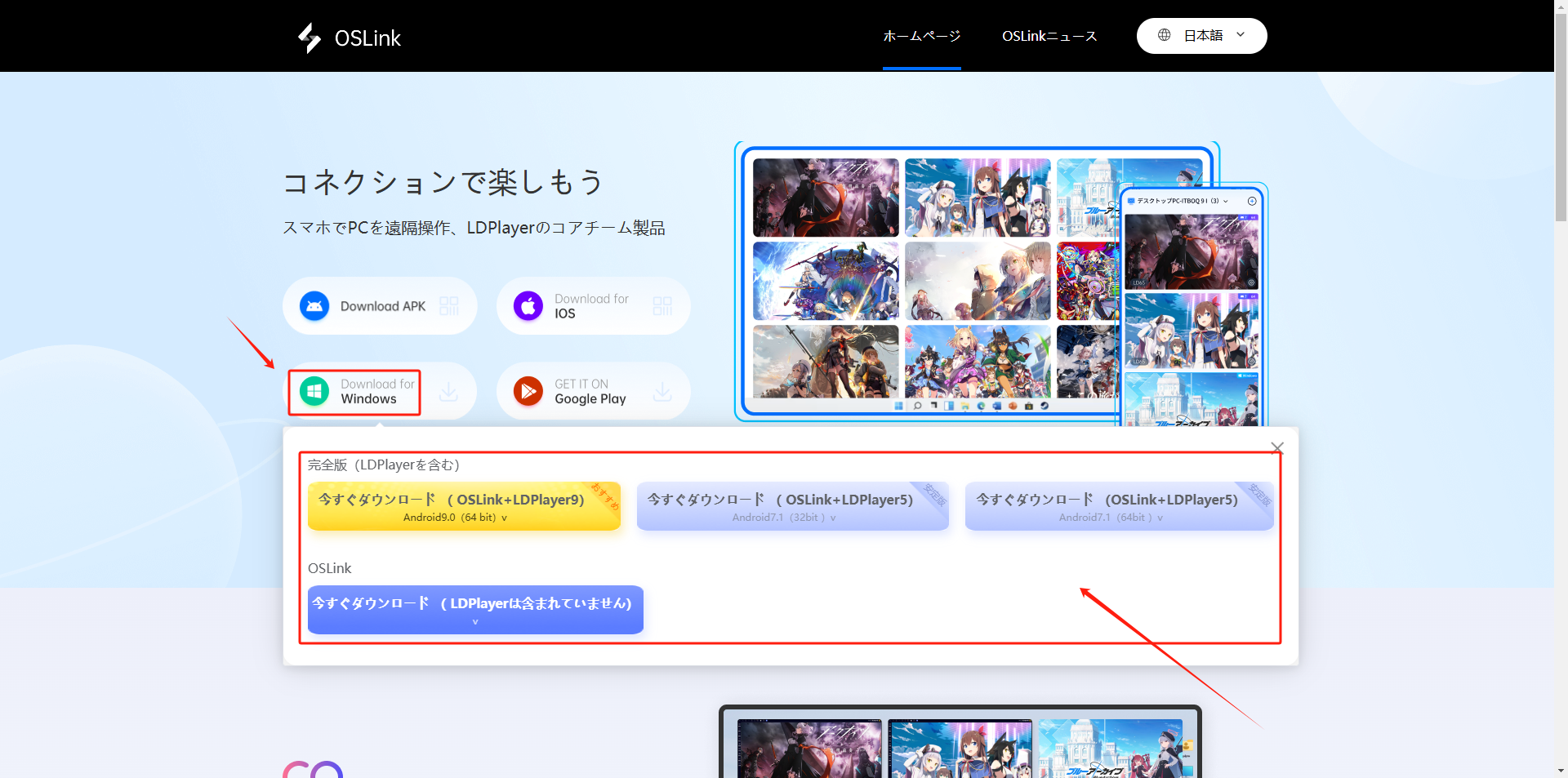This screenshot has height=778, width=1568.
Task: Go to the ホームページ tab
Action: tap(921, 36)
